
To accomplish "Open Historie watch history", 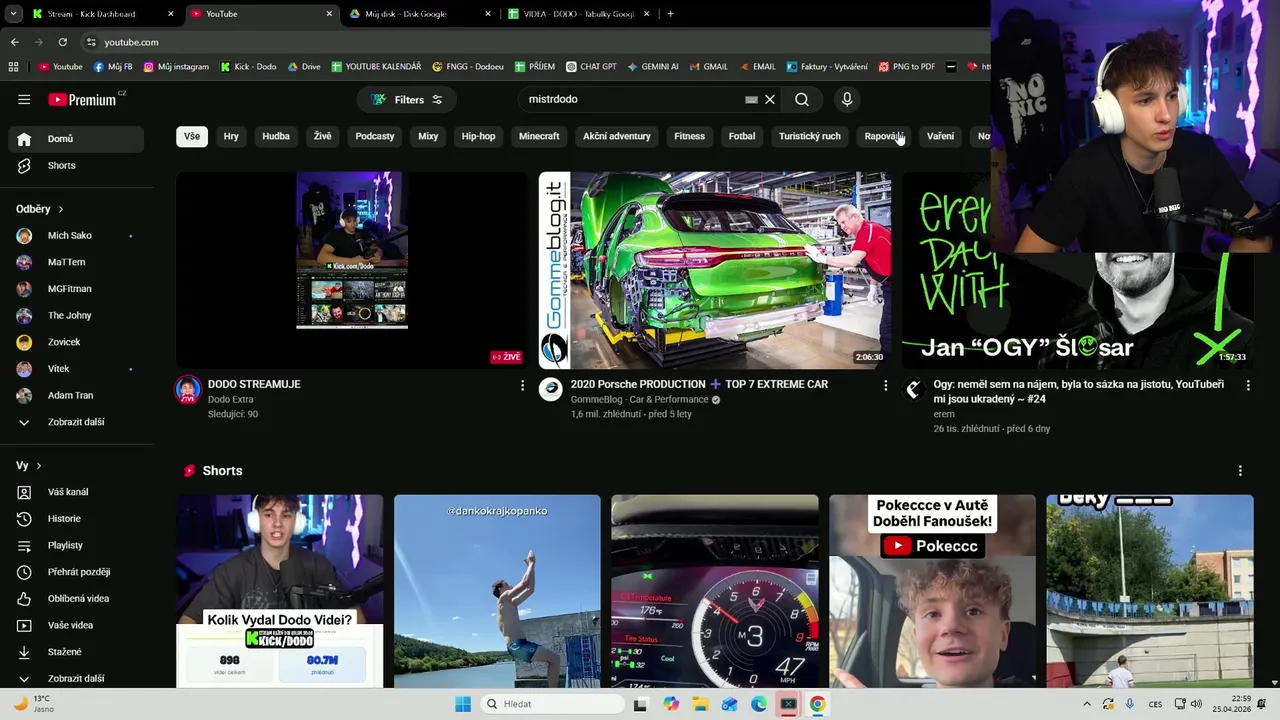I will (76, 518).
